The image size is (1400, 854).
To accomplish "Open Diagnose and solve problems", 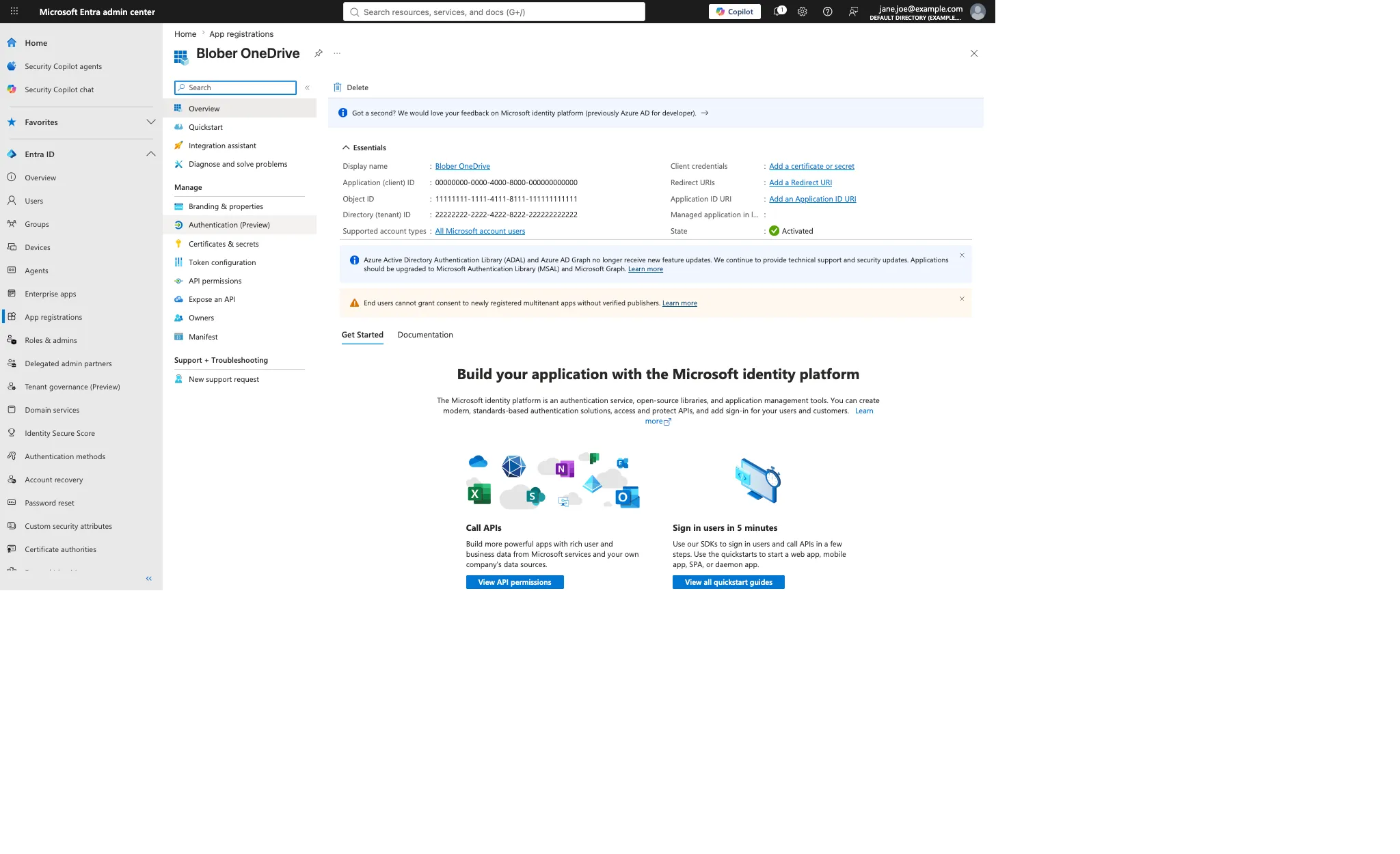I will 239,164.
